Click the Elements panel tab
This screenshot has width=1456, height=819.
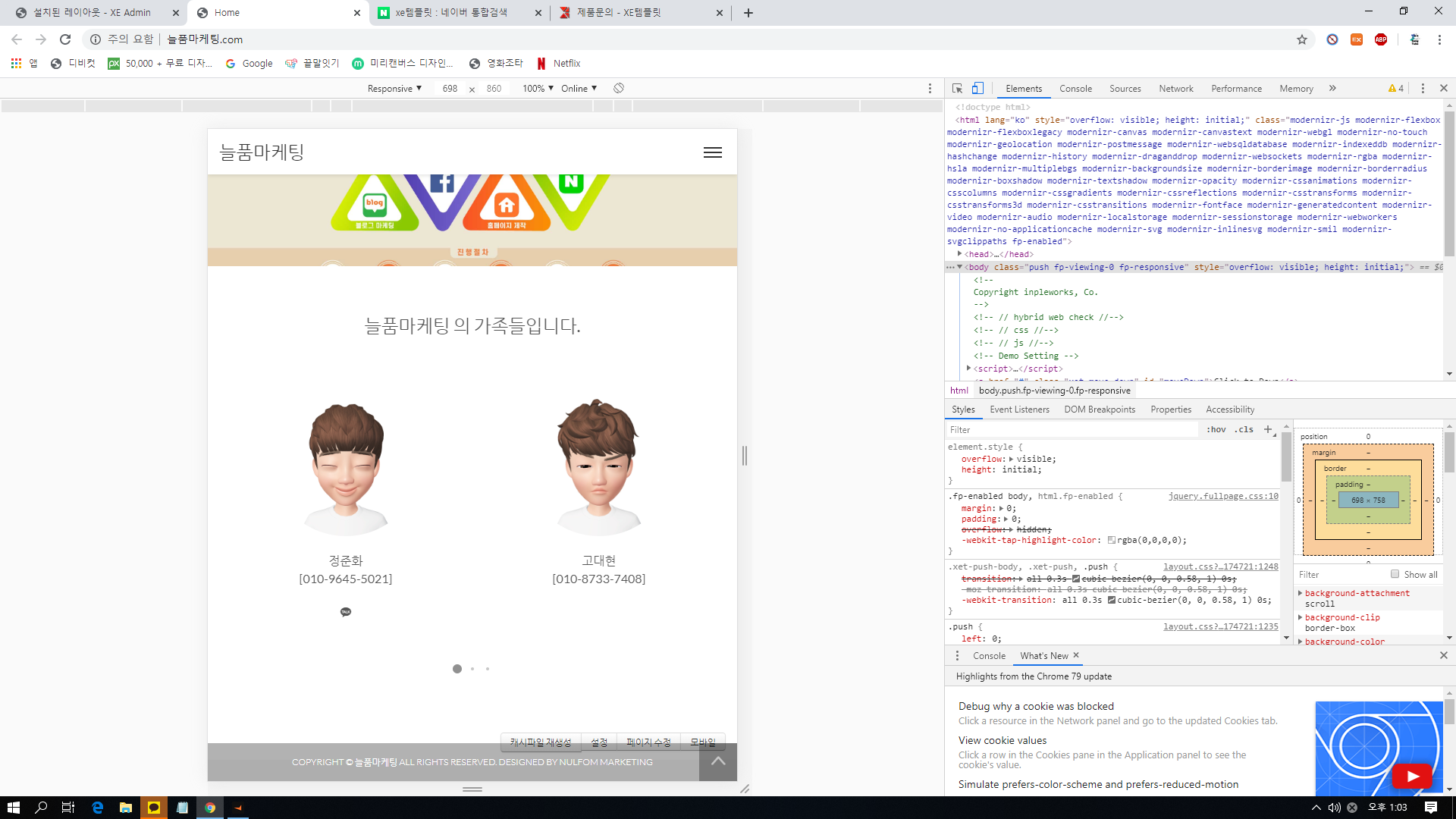coord(1024,88)
